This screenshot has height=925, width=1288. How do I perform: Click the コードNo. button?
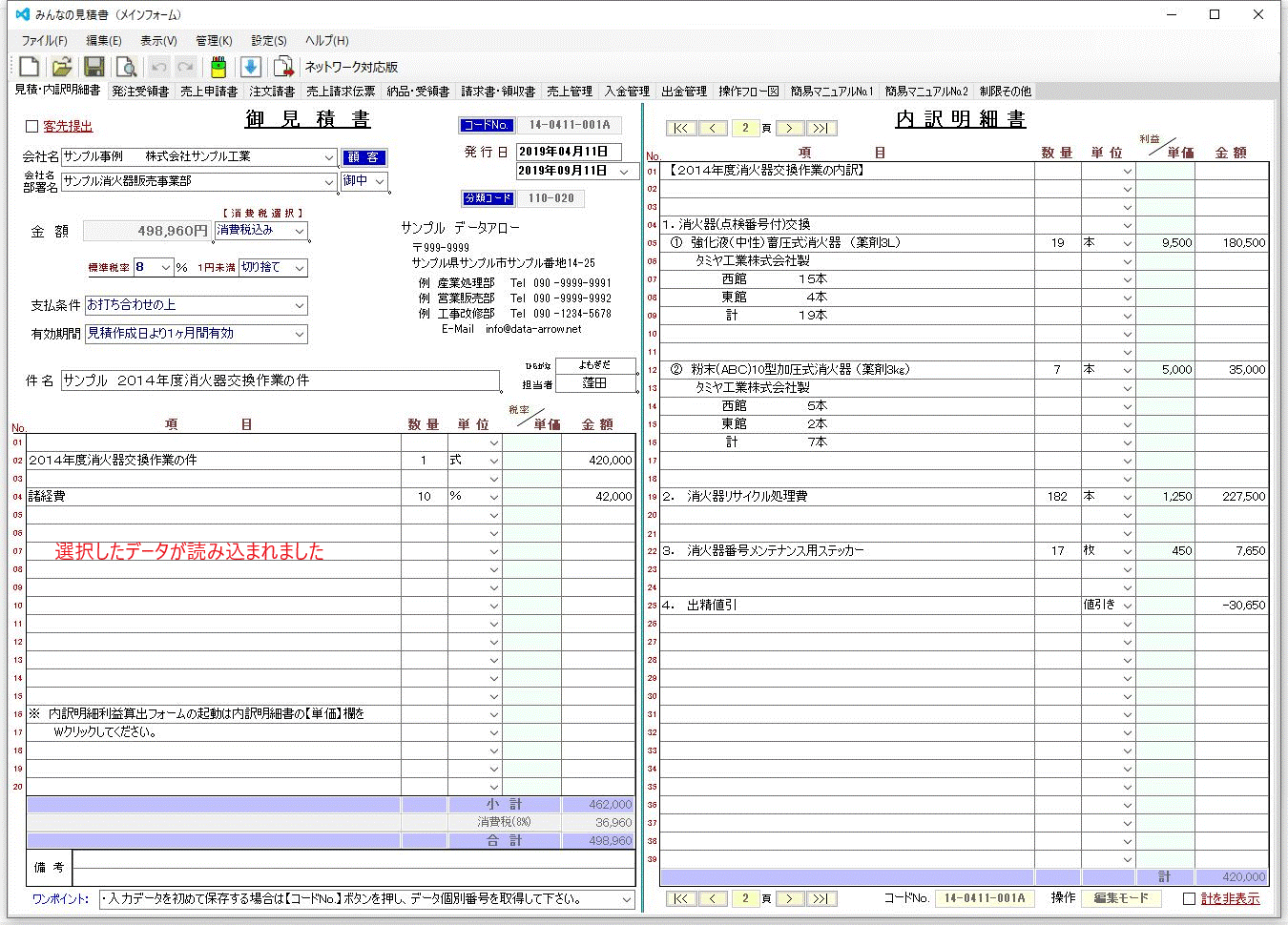tap(487, 125)
